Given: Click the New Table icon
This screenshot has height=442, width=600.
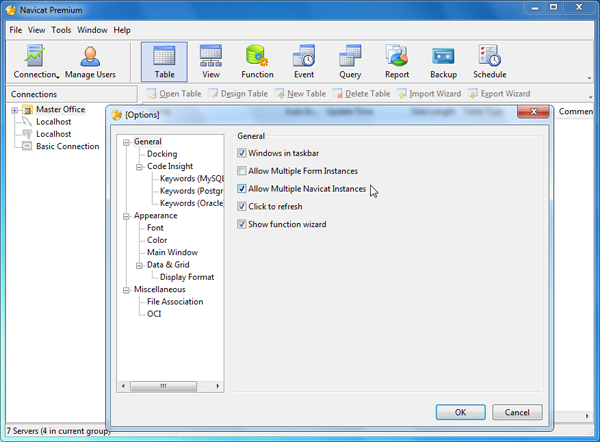Looking at the screenshot, I should coord(280,94).
